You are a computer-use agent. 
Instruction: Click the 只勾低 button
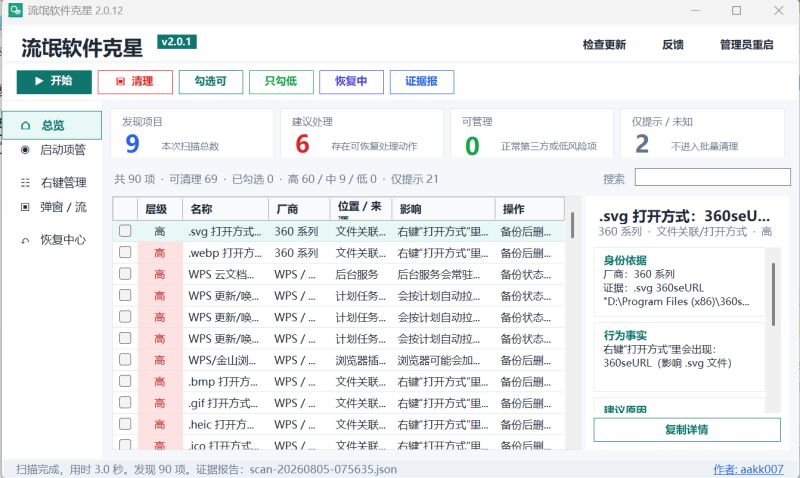[281, 82]
